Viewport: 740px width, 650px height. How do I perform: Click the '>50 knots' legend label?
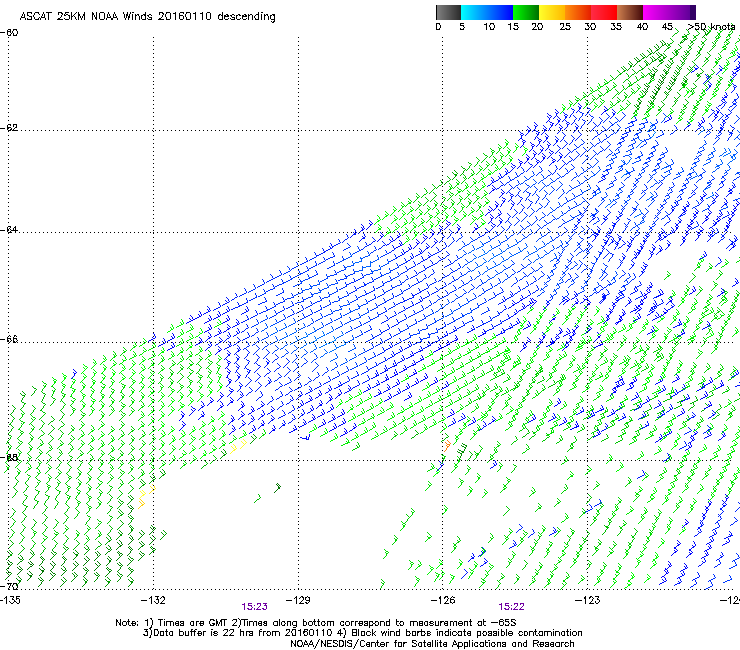click(711, 27)
